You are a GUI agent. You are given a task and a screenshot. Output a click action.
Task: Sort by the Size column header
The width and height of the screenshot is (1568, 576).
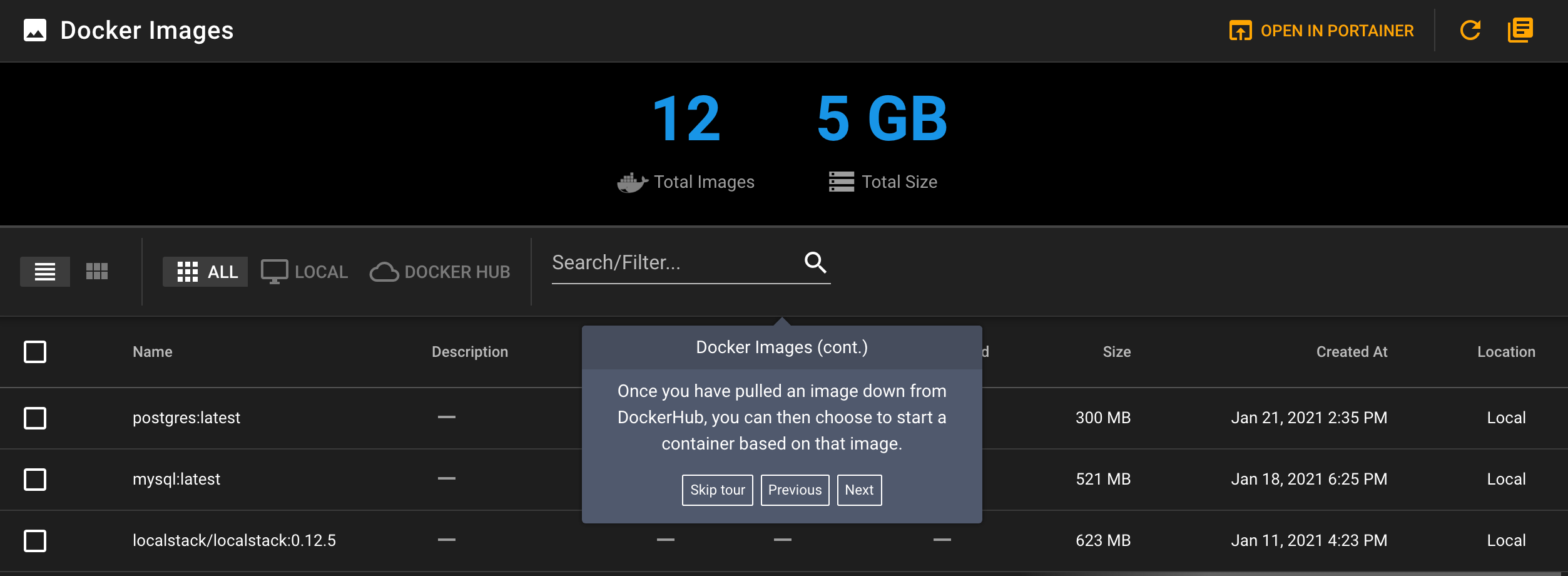tap(1117, 352)
